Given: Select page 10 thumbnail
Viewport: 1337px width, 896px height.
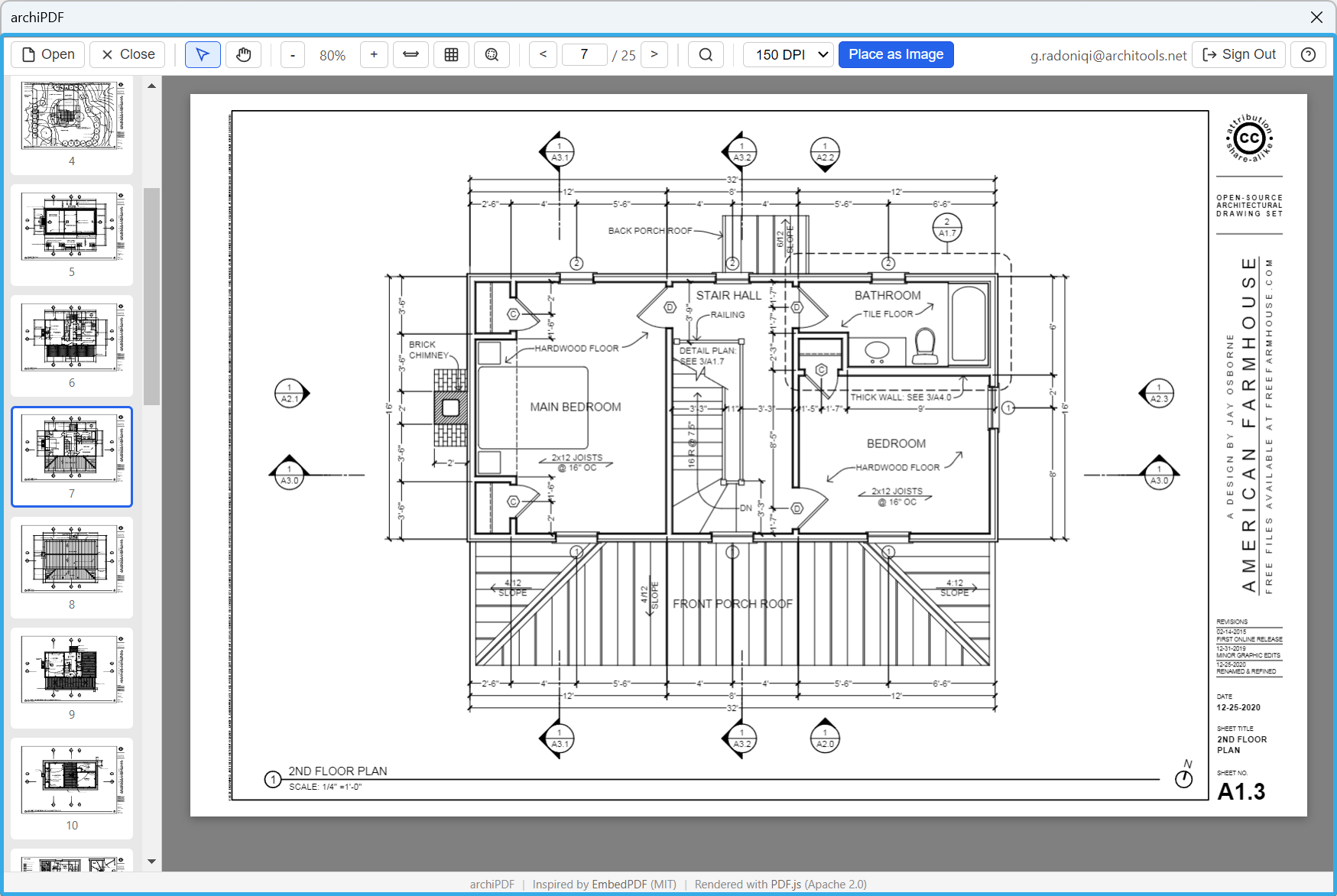Looking at the screenshot, I should (x=72, y=788).
